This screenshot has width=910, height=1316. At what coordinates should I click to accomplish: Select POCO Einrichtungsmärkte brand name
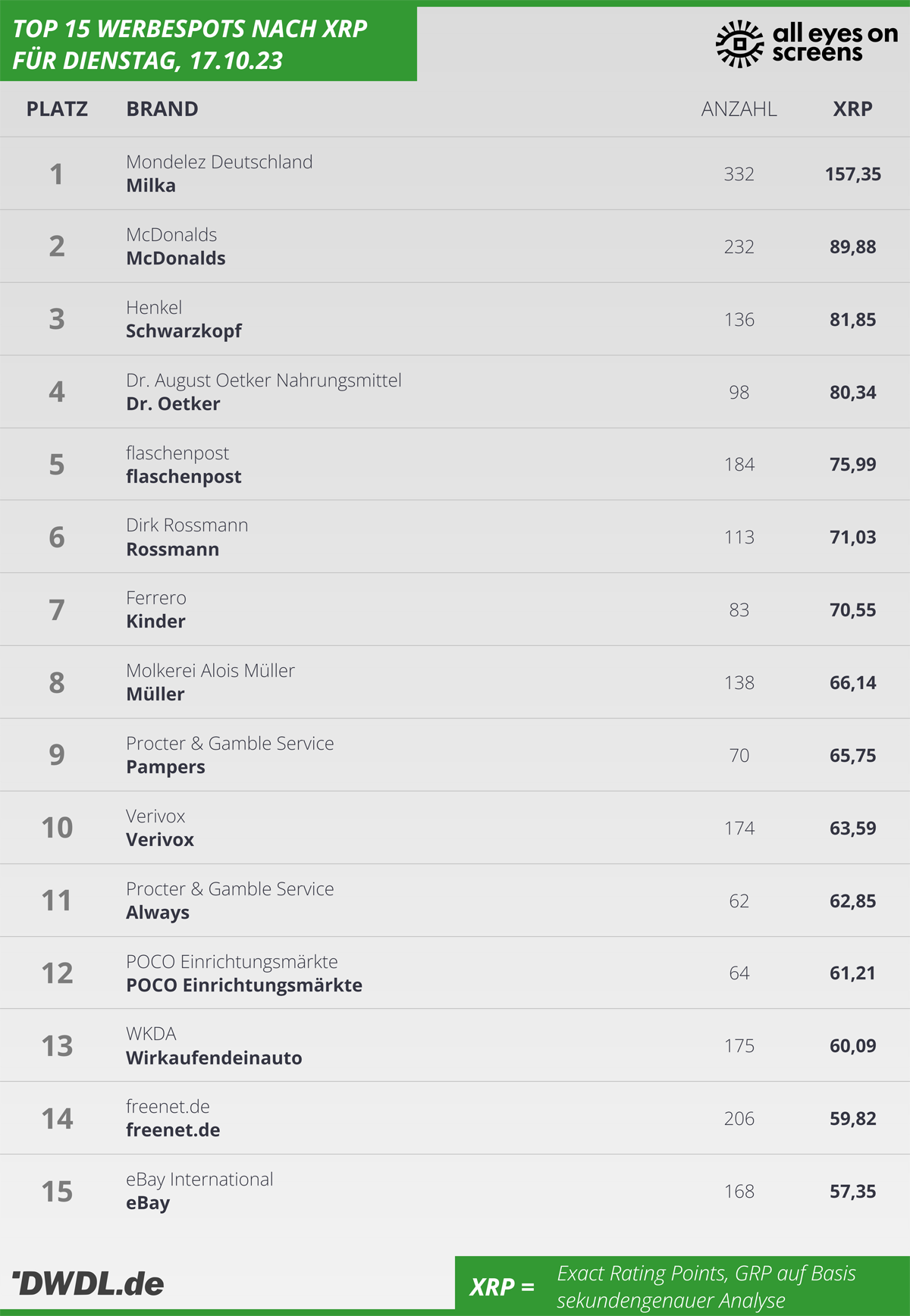click(244, 985)
